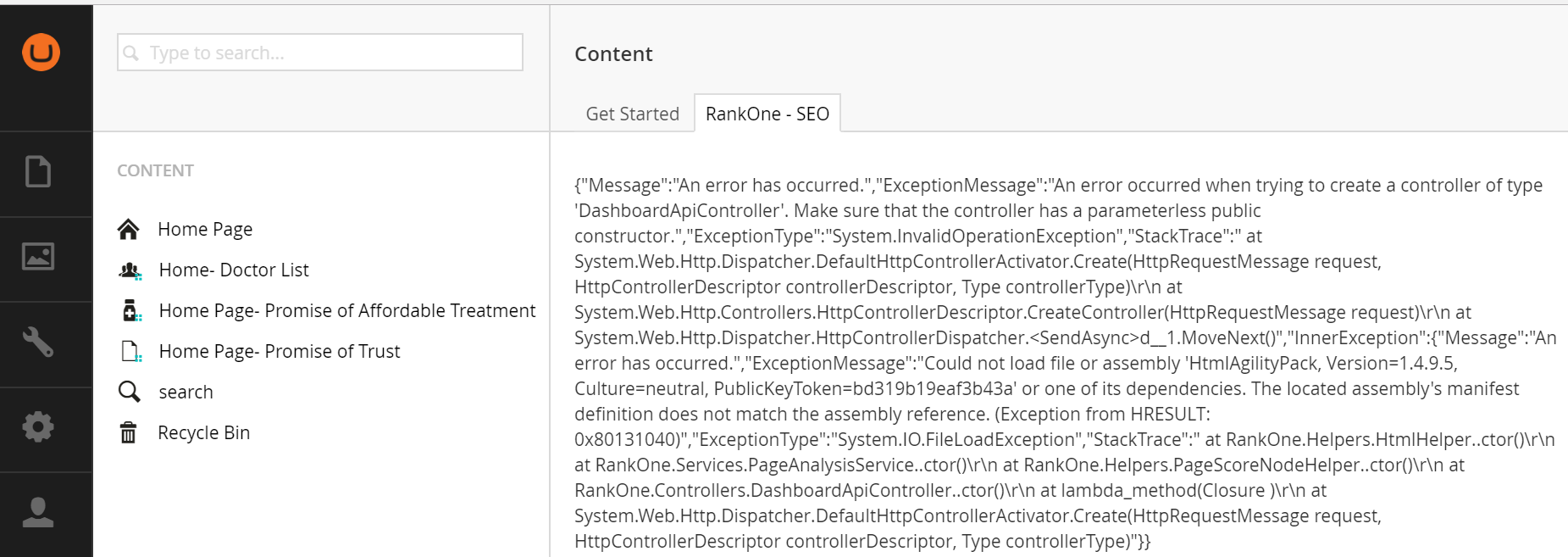Switch to the Get Started tab
The image size is (1568, 557).
click(x=633, y=114)
